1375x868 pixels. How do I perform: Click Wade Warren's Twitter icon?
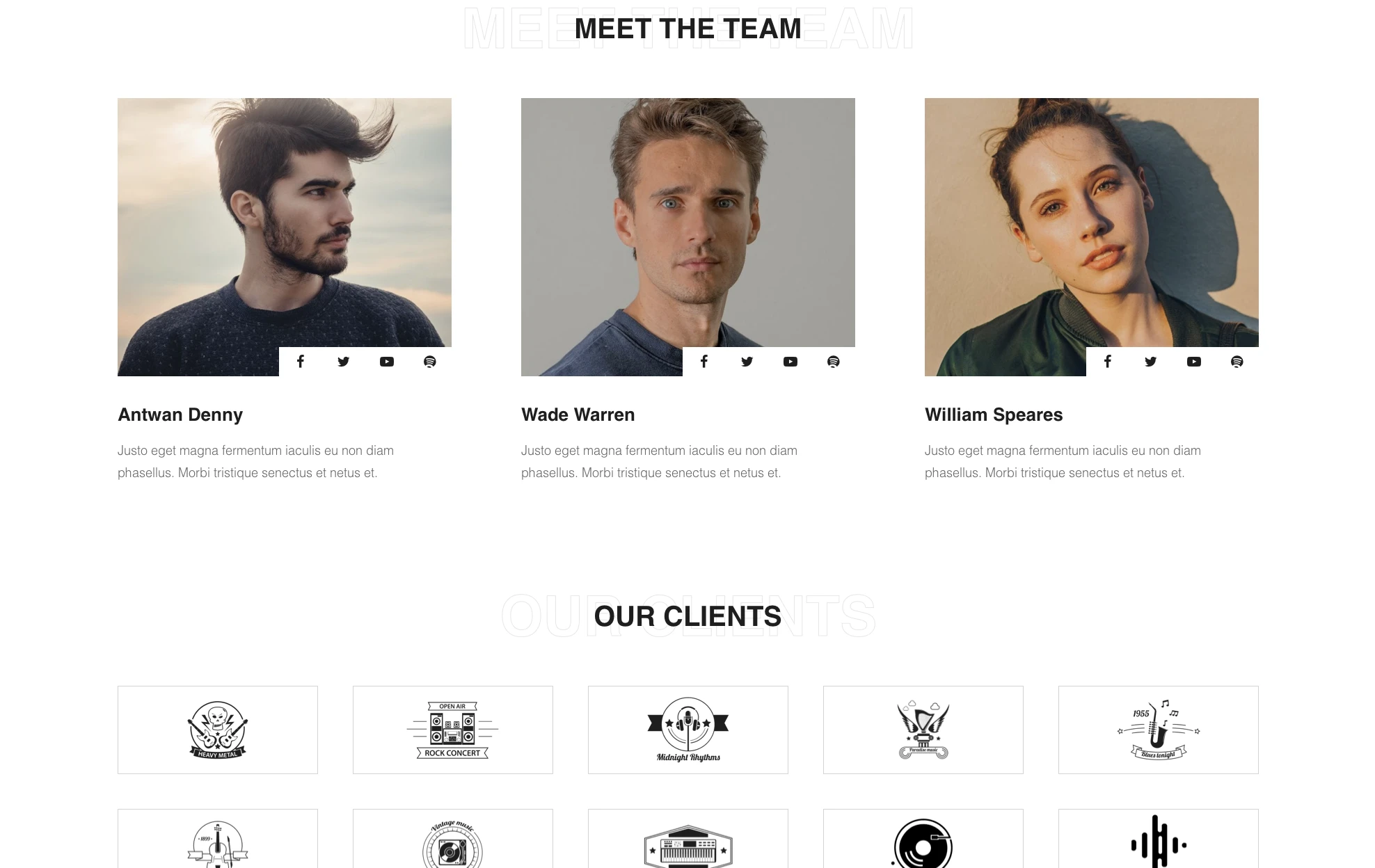[x=747, y=362]
